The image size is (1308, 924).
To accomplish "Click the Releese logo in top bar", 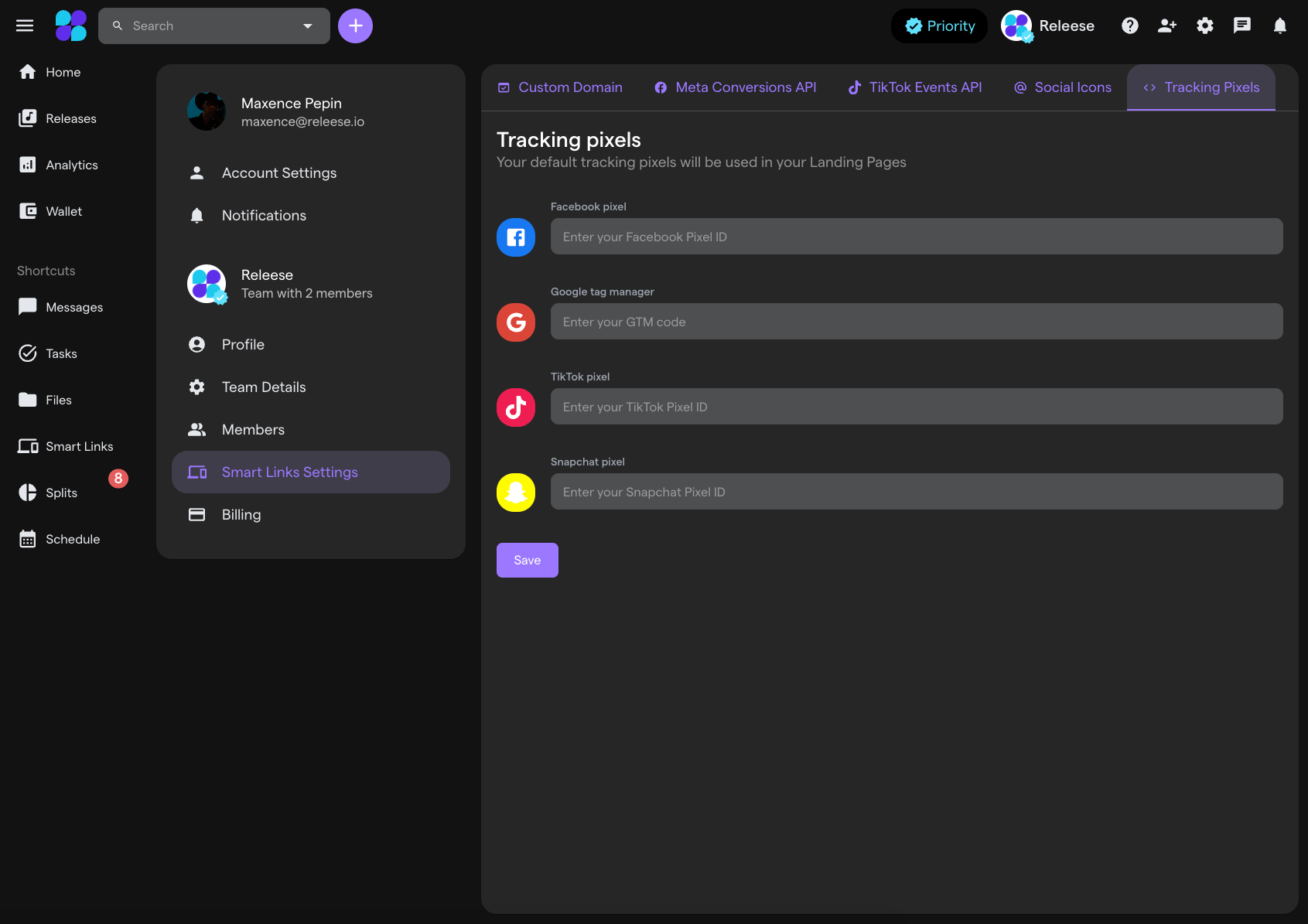I will [x=71, y=26].
